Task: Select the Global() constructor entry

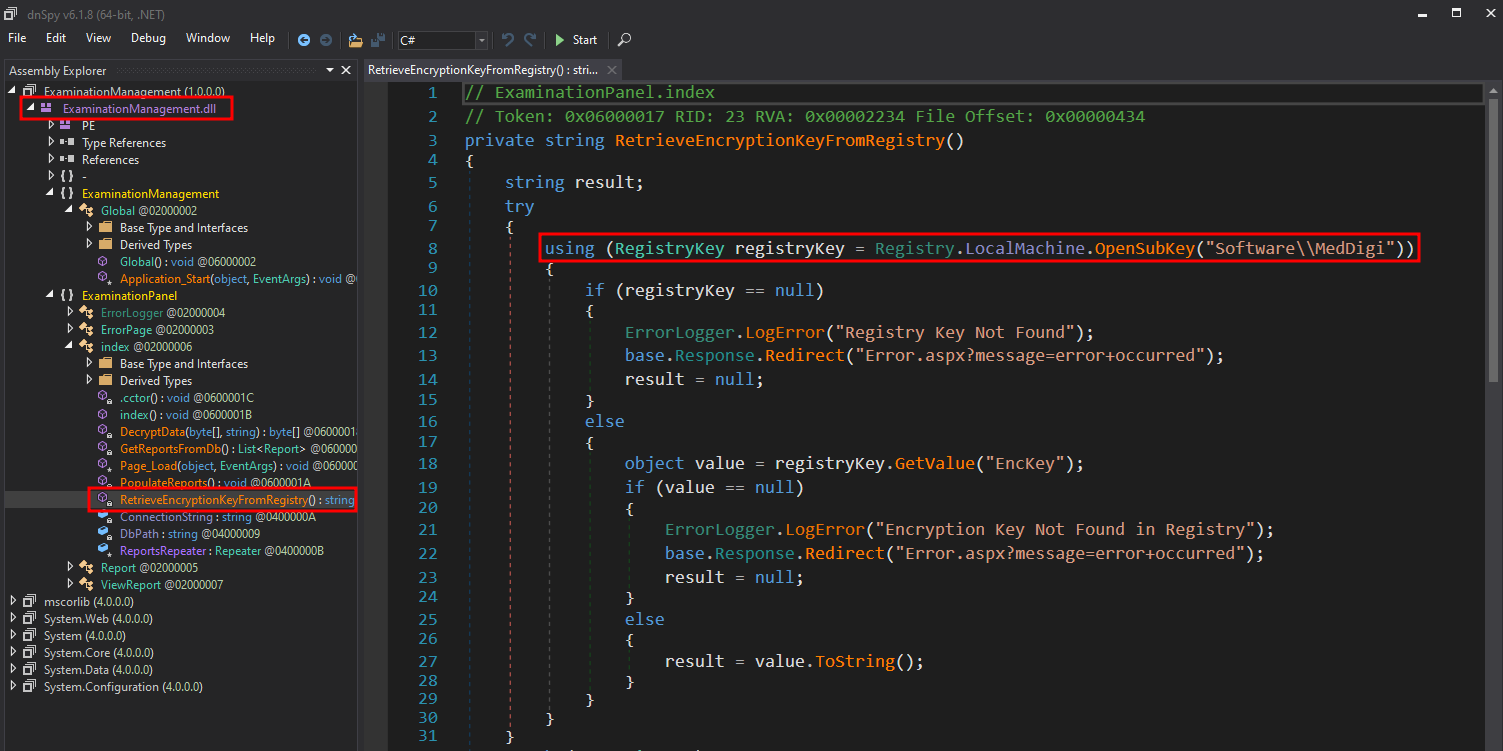Action: pos(188,262)
